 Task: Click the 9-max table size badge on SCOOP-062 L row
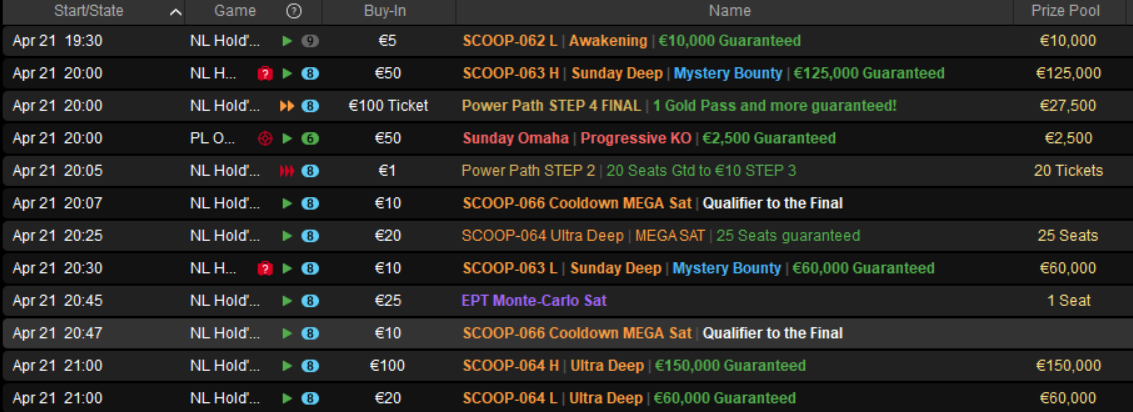(x=310, y=41)
